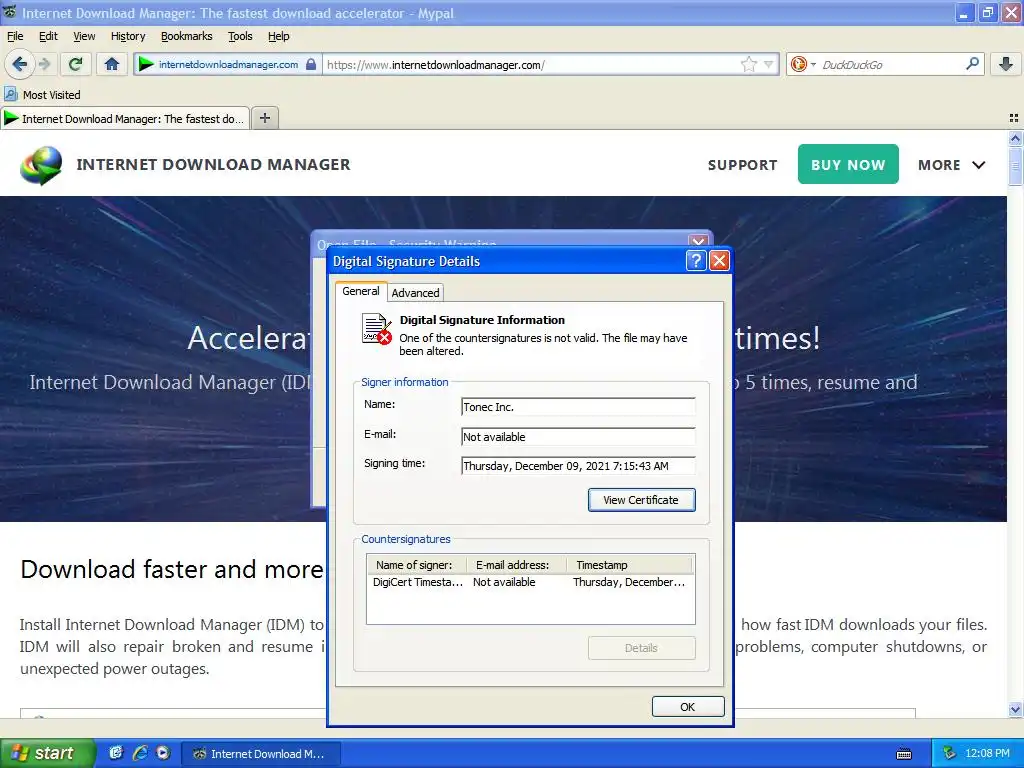
Task: Close the Open File Security Warning dialog
Action: pyautogui.click(x=698, y=241)
